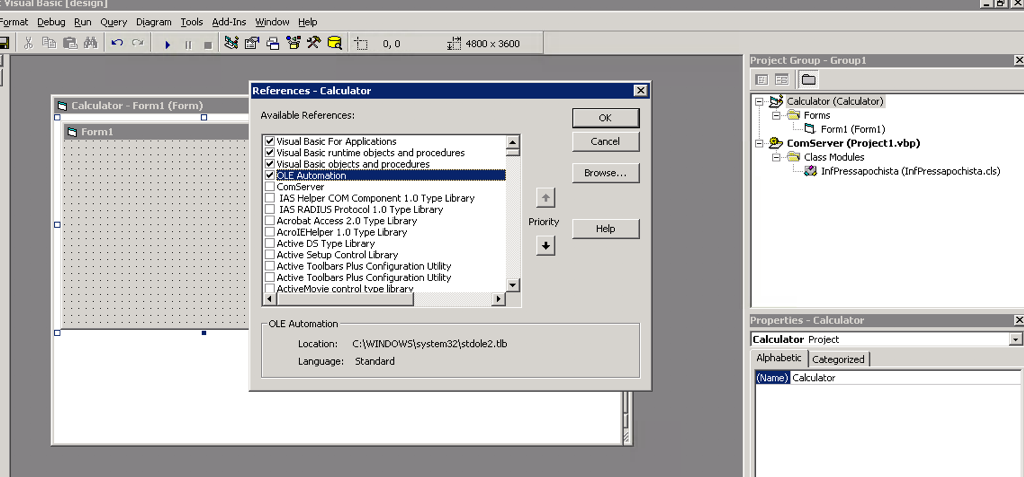Open the Data View window icon
This screenshot has width=1024, height=477.
click(x=334, y=43)
